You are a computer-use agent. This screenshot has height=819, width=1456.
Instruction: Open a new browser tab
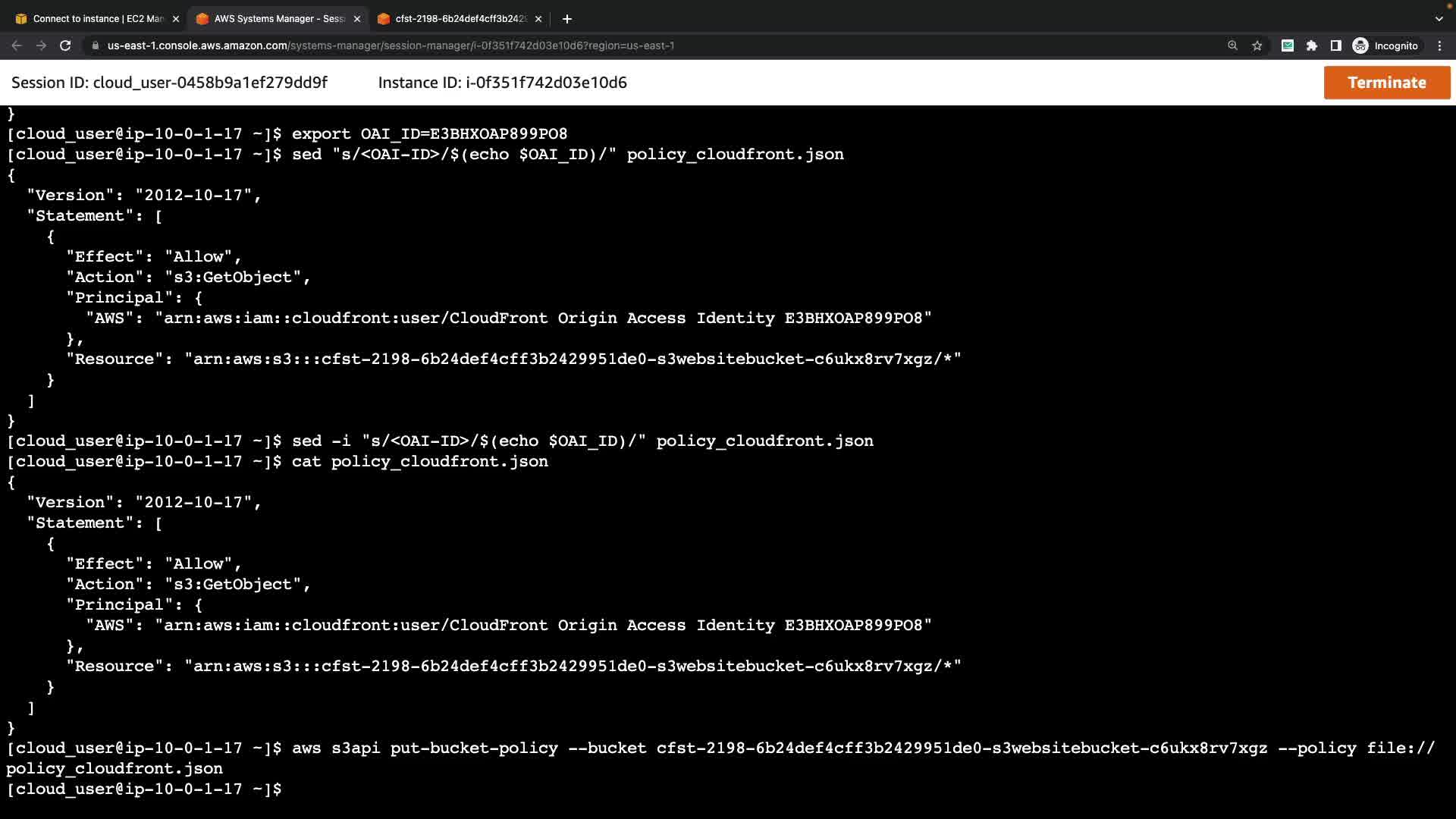point(566,18)
